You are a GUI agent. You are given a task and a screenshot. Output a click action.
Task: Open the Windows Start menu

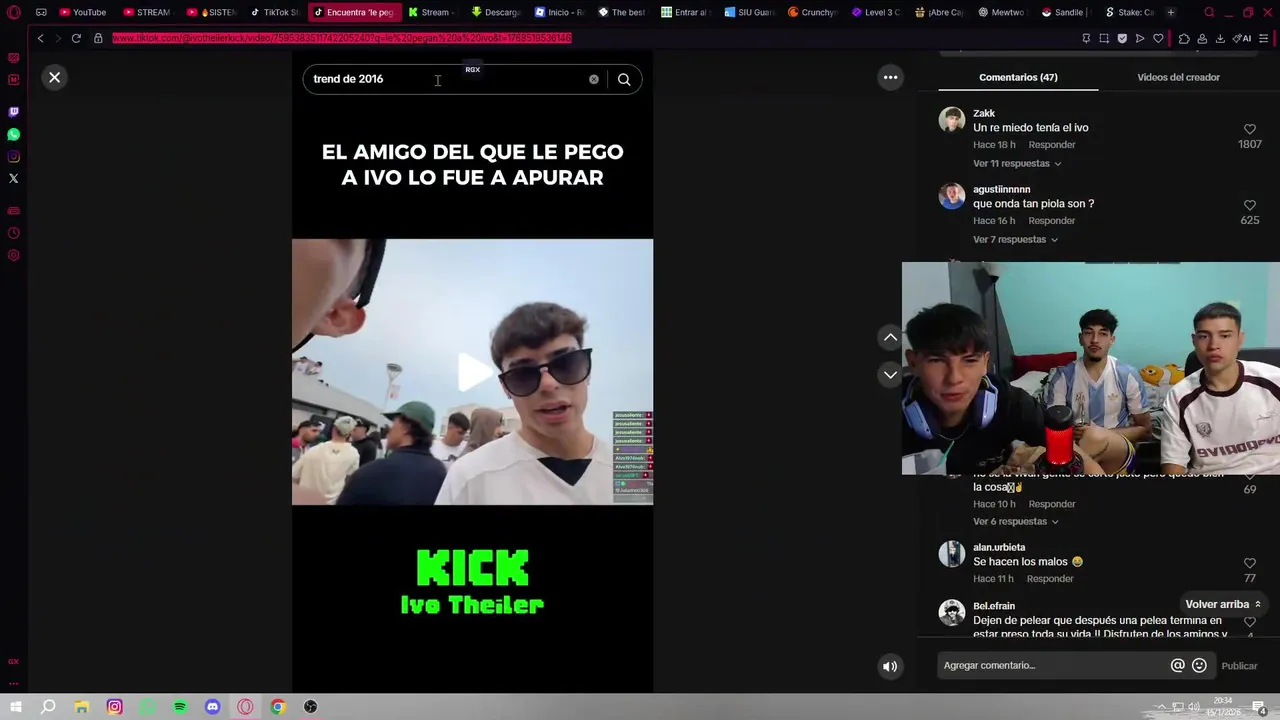coord(16,707)
